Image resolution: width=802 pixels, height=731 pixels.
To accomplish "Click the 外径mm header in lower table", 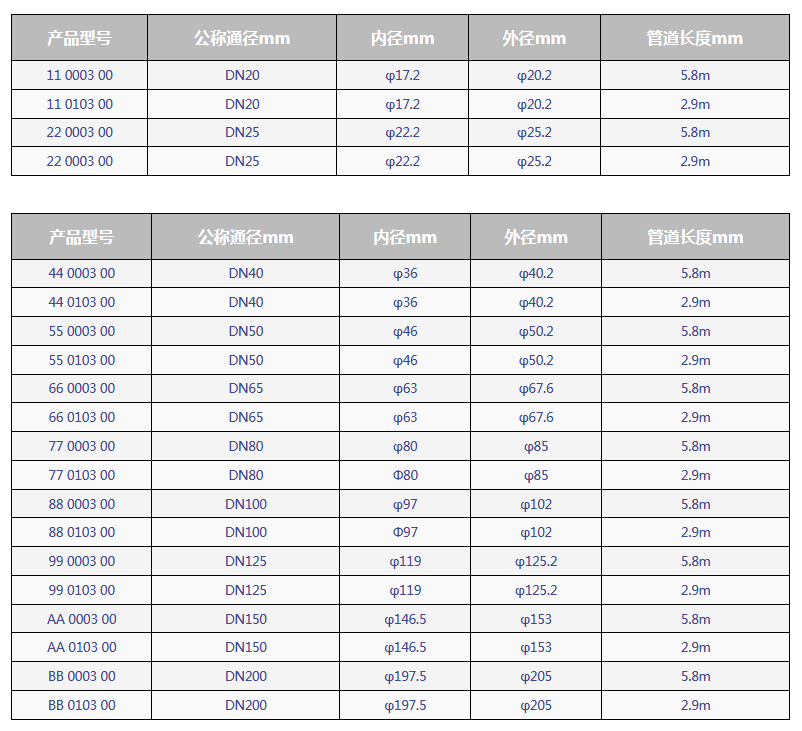I will pyautogui.click(x=536, y=237).
